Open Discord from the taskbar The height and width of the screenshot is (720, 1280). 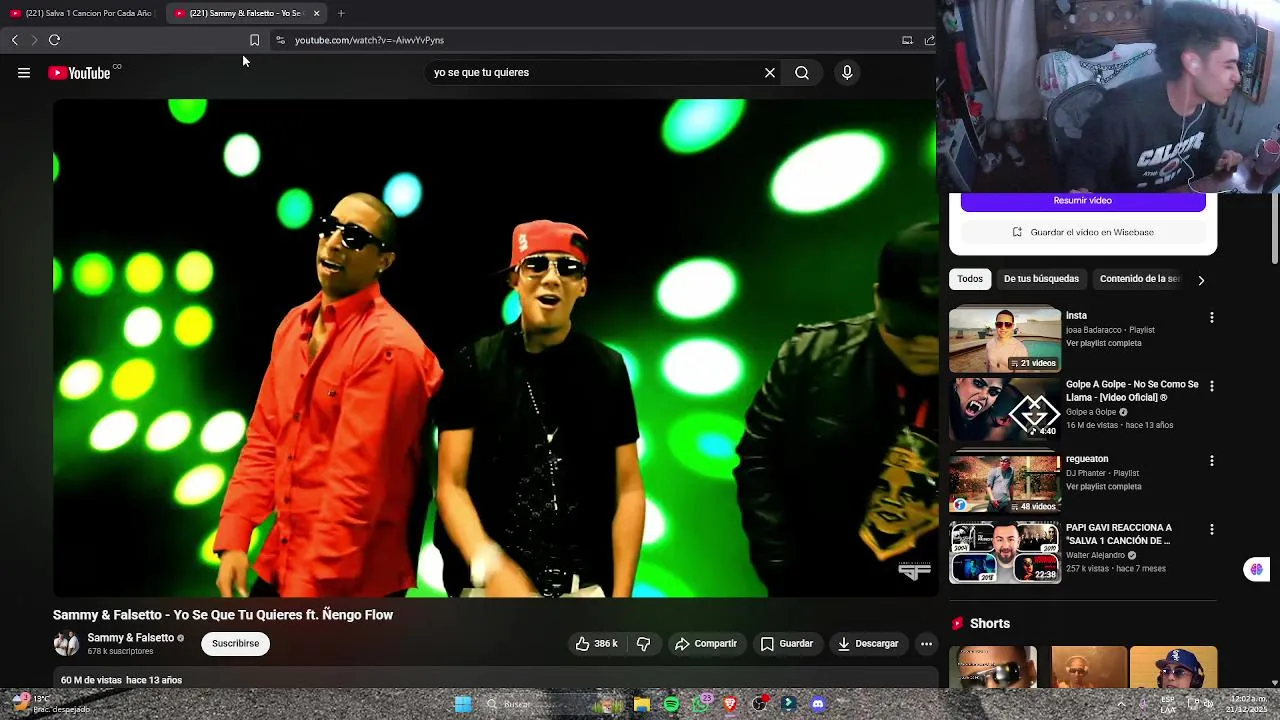click(818, 704)
